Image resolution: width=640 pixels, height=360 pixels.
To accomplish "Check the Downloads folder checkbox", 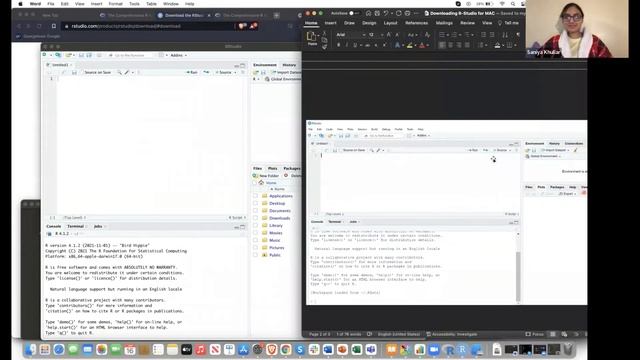I will coord(256,218).
